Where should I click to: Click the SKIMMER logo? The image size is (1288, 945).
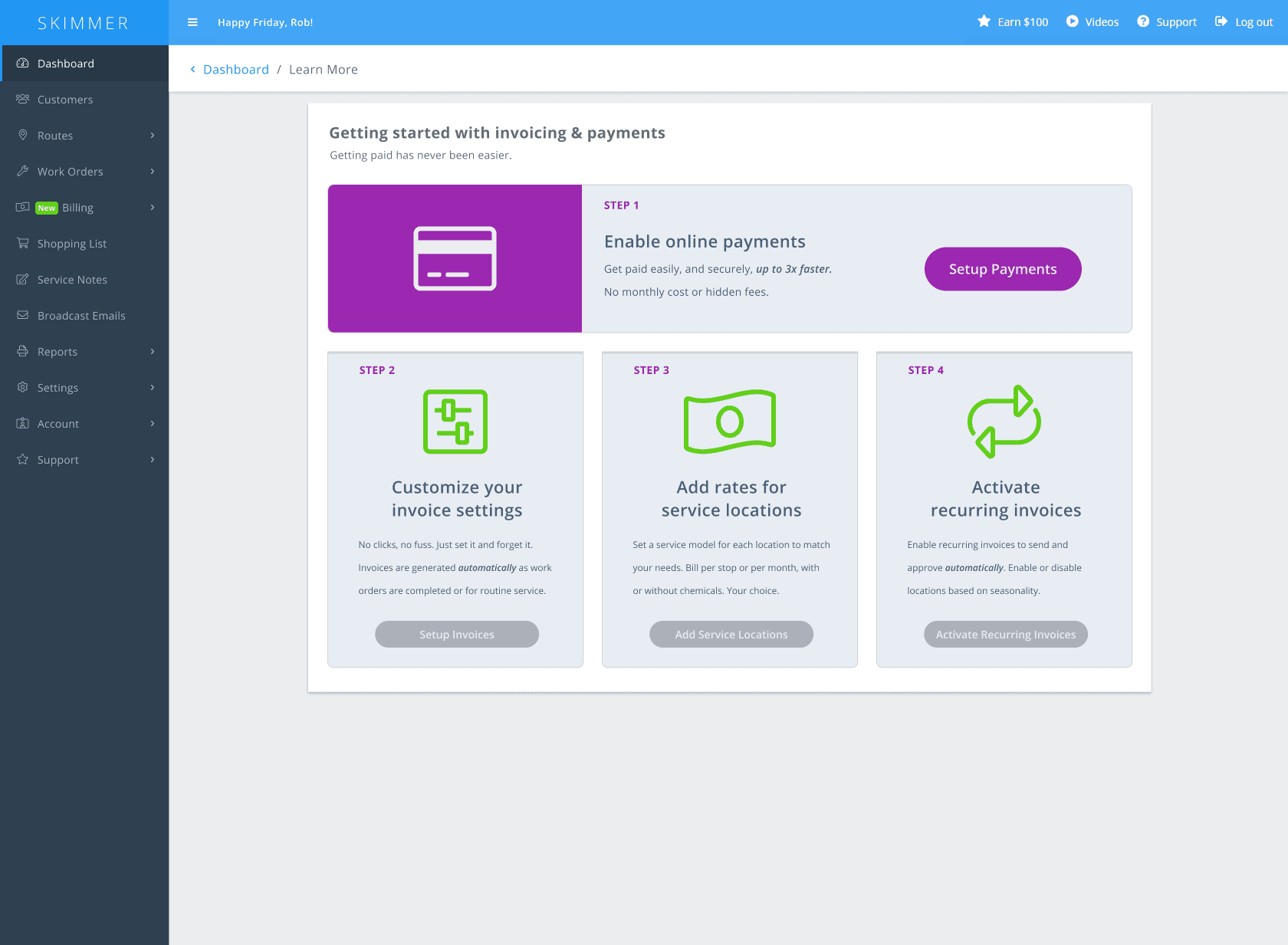84,23
